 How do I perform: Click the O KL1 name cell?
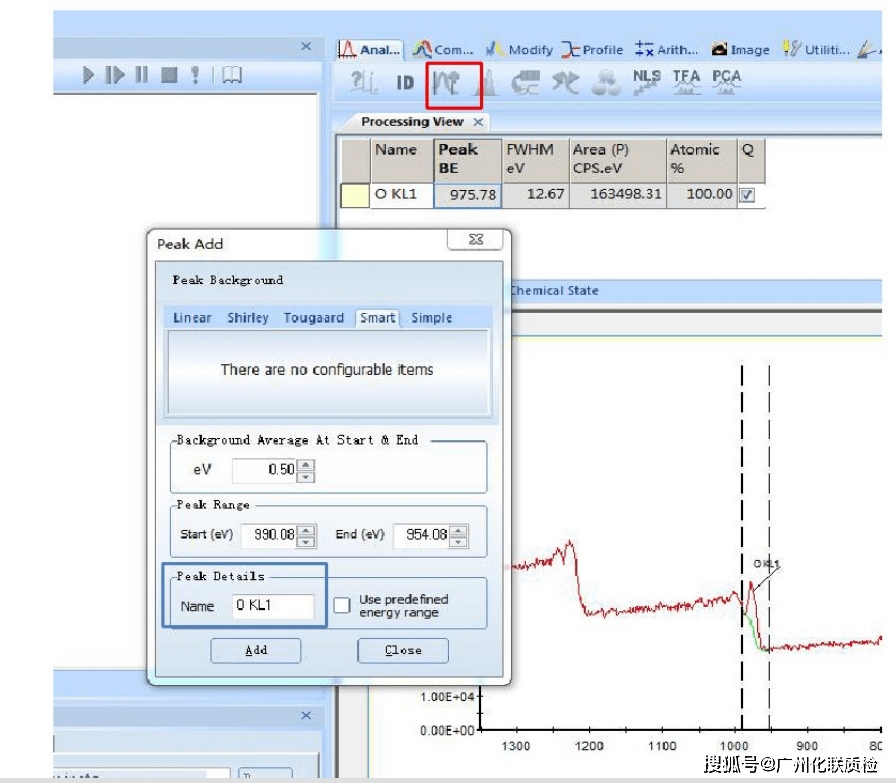pos(402,195)
